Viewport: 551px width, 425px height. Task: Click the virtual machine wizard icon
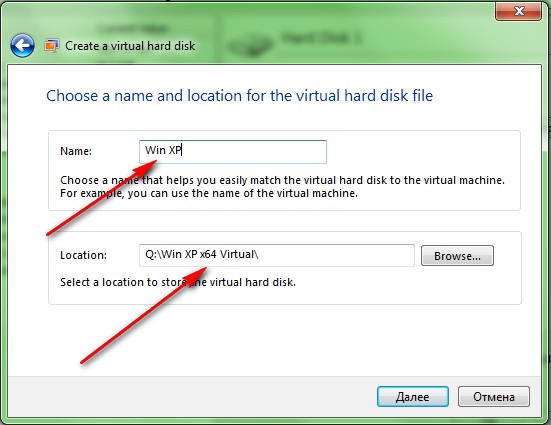(x=51, y=46)
